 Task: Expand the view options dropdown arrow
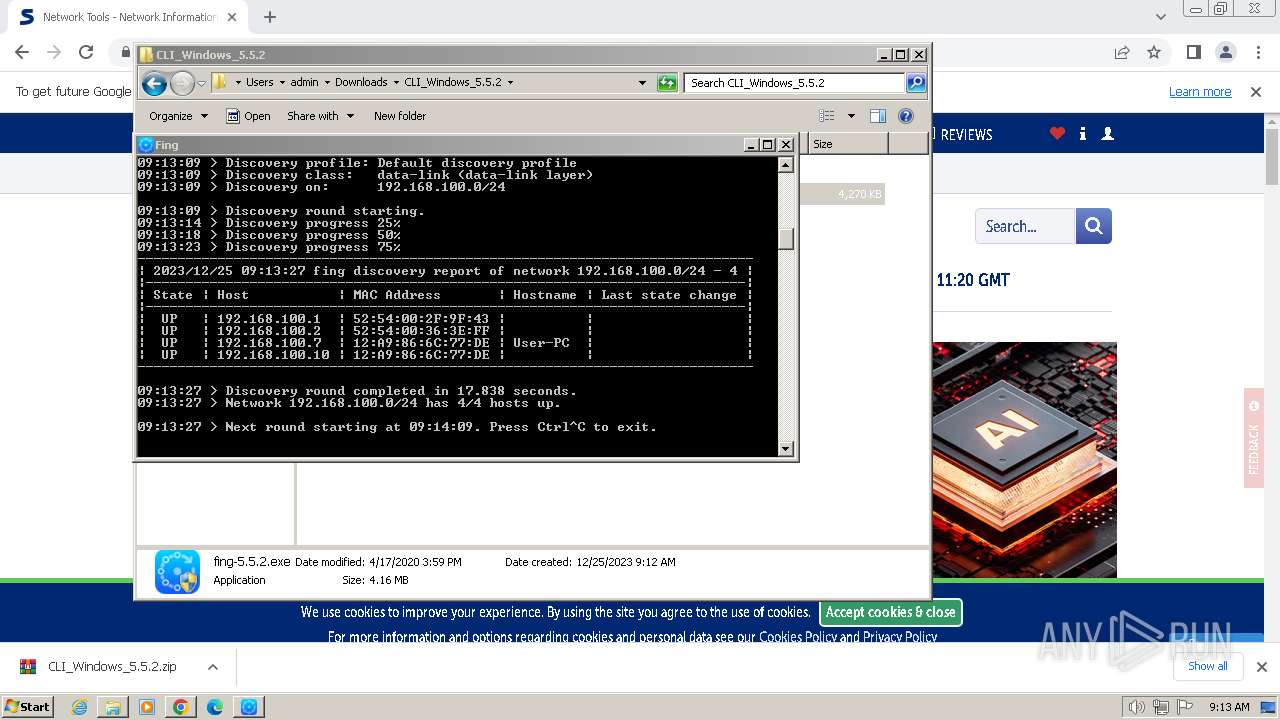851,116
